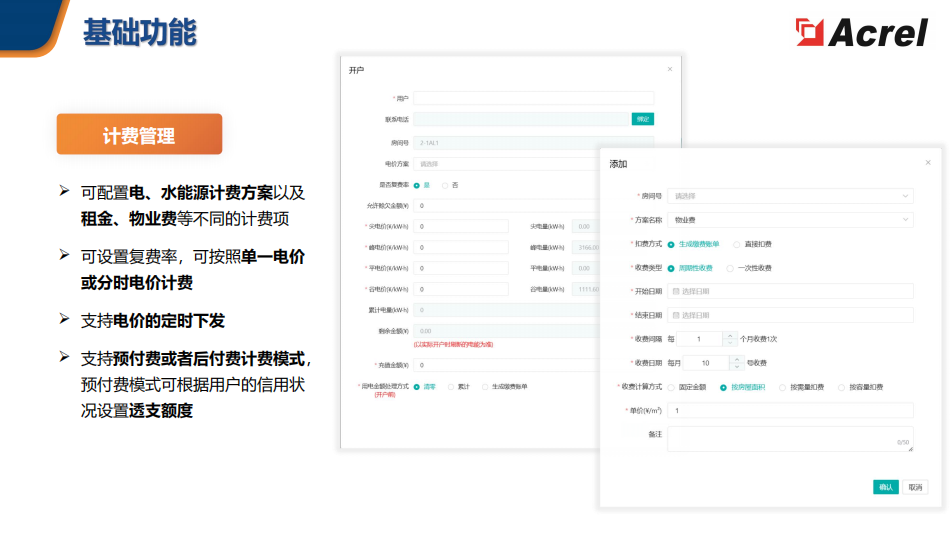952x534 pixels.
Task: Increase 收费日期 day value with up arrow
Action: pyautogui.click(x=736, y=359)
